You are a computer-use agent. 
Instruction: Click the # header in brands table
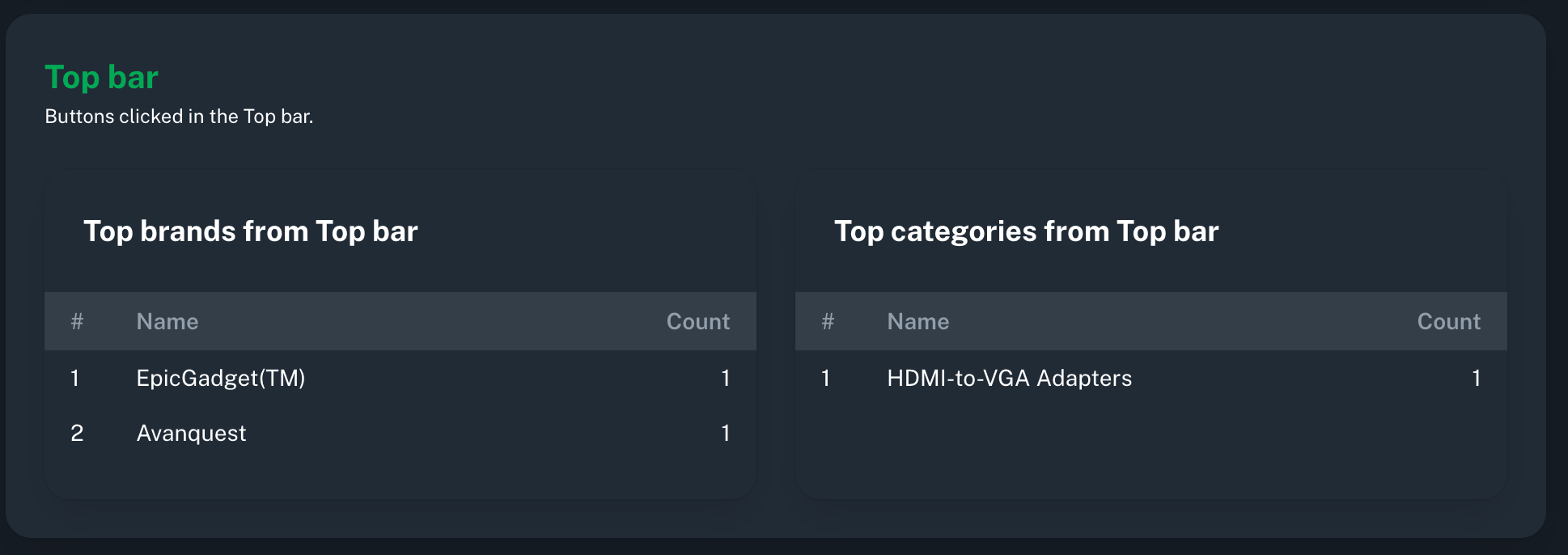pos(77,321)
